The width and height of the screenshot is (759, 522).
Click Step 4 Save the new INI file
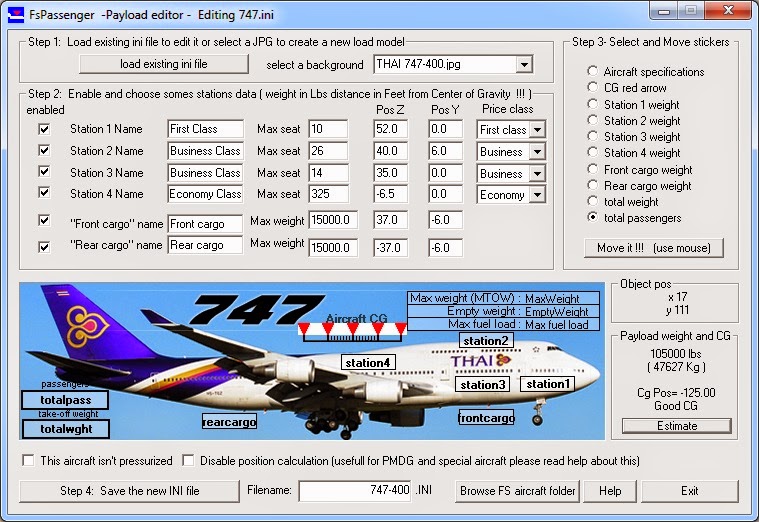coord(129,491)
